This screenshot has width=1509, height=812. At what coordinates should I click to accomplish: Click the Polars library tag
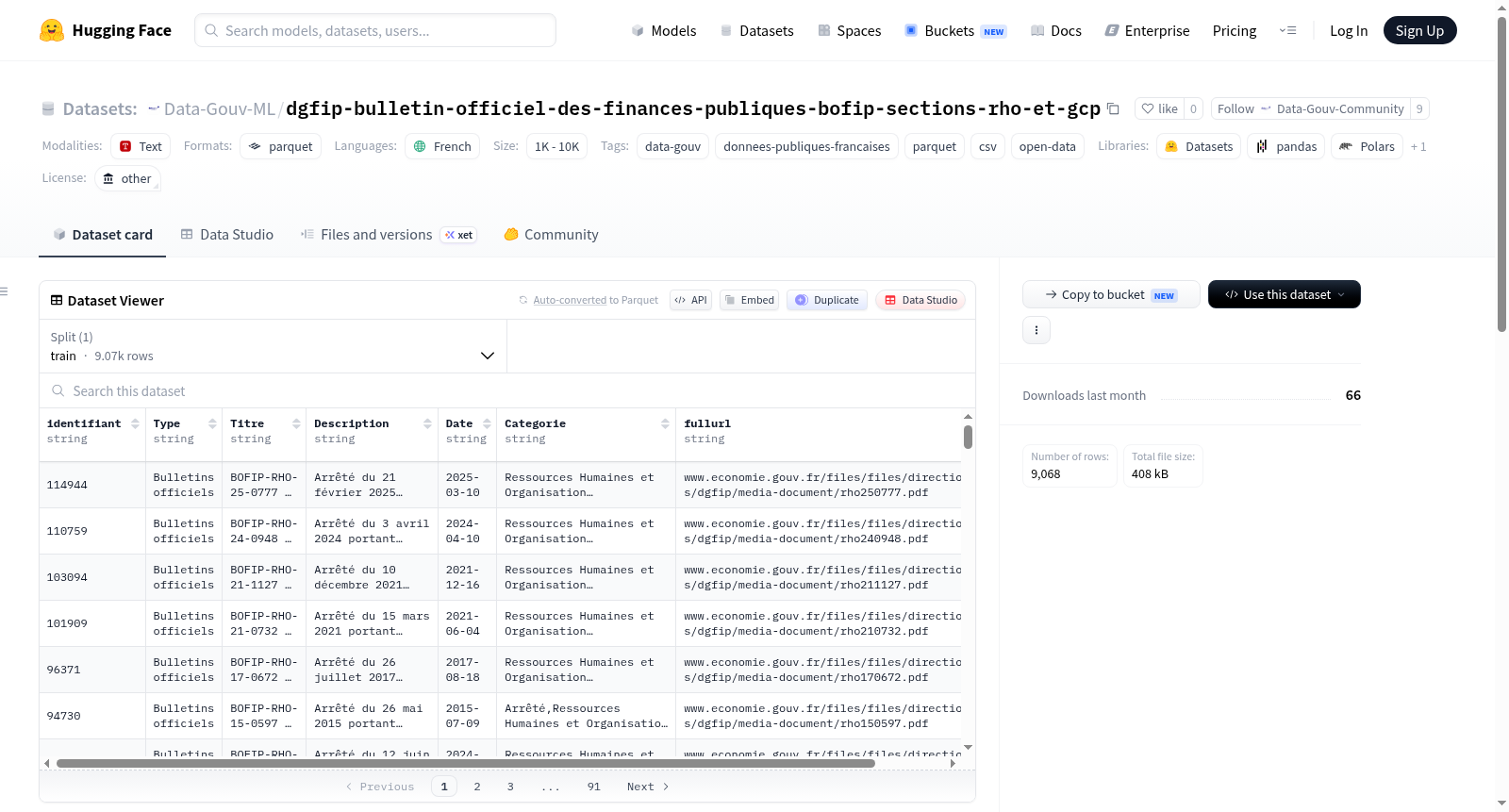tap(1367, 146)
